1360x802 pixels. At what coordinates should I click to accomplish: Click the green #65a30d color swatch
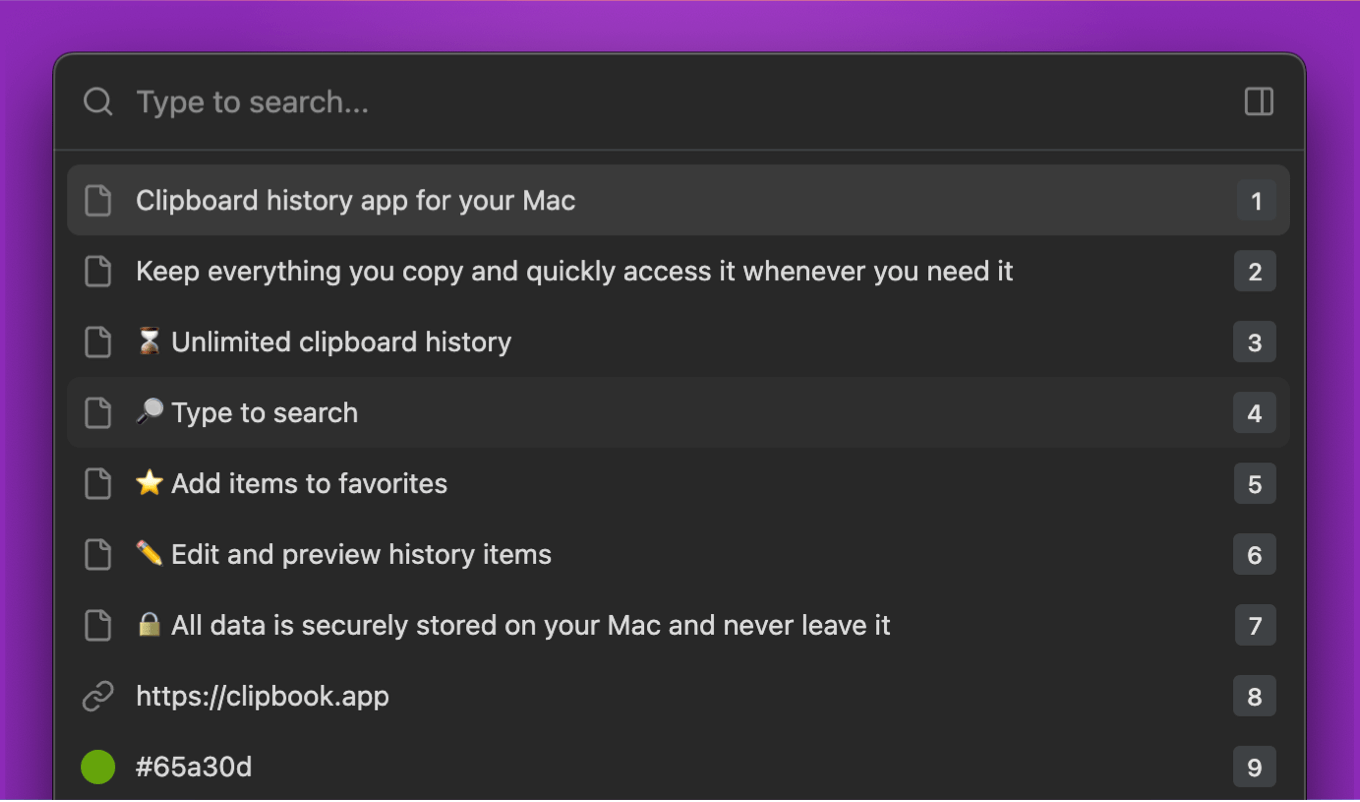[x=97, y=767]
